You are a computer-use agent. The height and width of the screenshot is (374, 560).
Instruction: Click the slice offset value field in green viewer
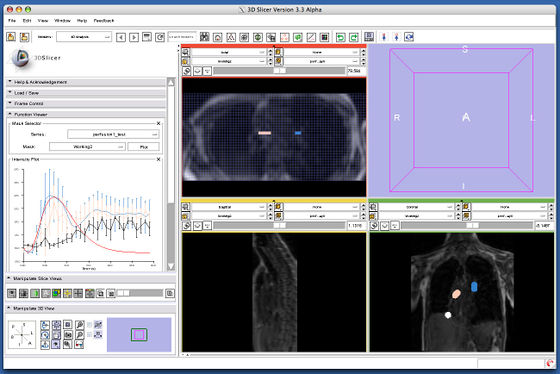(x=544, y=226)
